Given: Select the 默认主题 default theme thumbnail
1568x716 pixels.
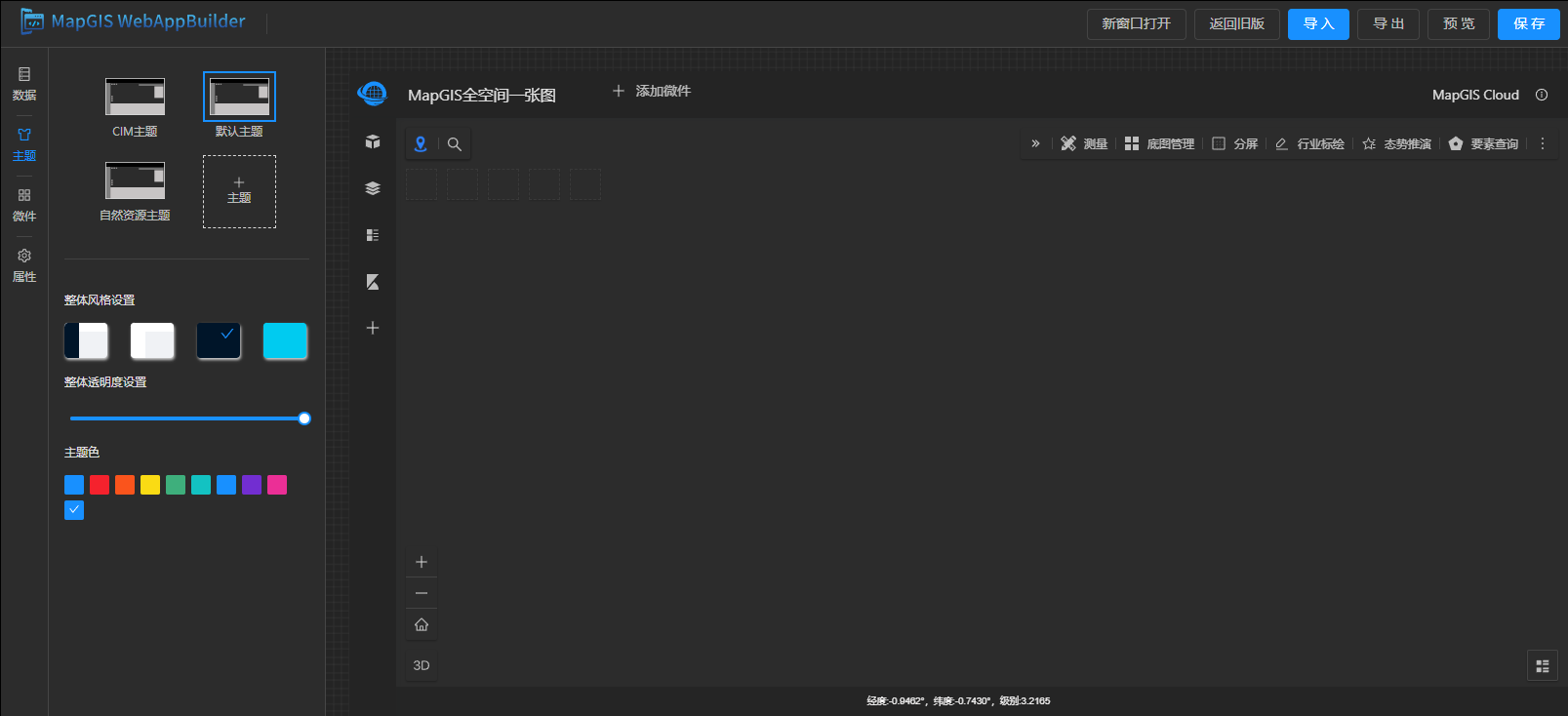Looking at the screenshot, I should tap(239, 97).
